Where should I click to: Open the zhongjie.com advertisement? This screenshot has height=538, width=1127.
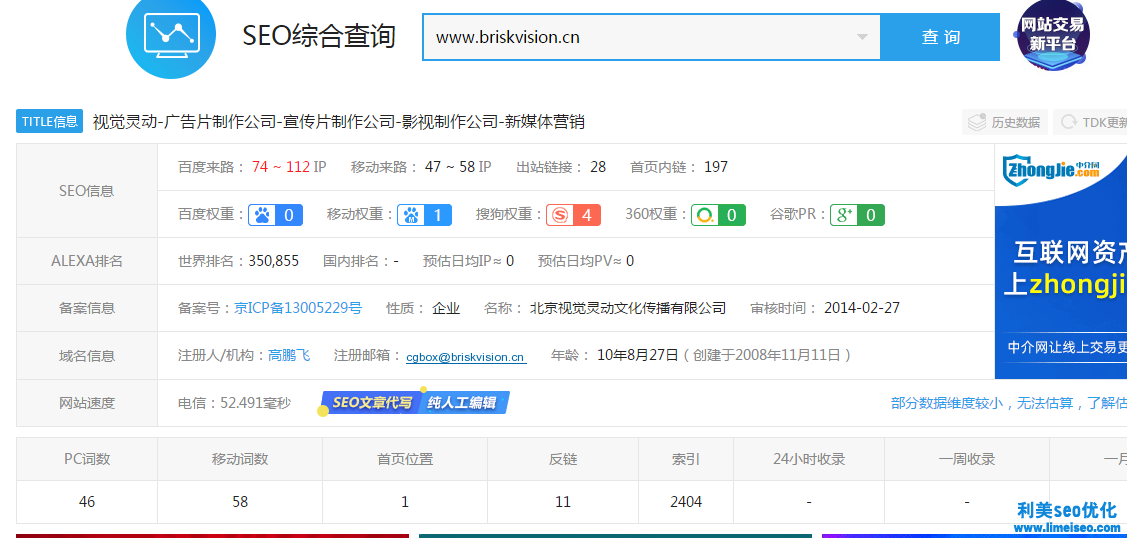(x=1061, y=261)
